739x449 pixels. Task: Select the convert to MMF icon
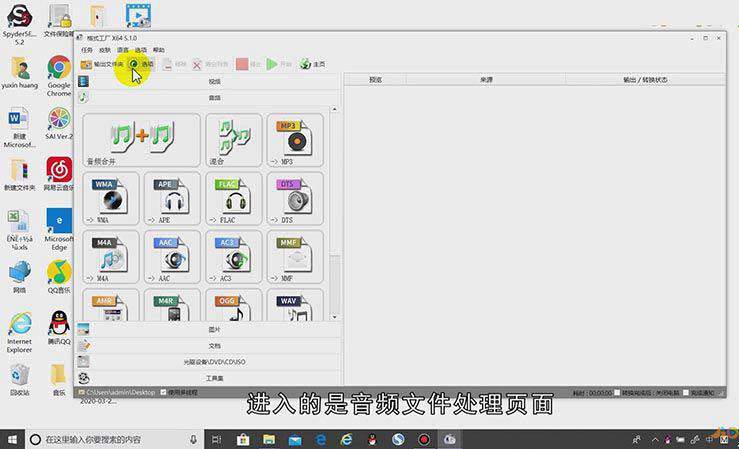click(x=295, y=257)
